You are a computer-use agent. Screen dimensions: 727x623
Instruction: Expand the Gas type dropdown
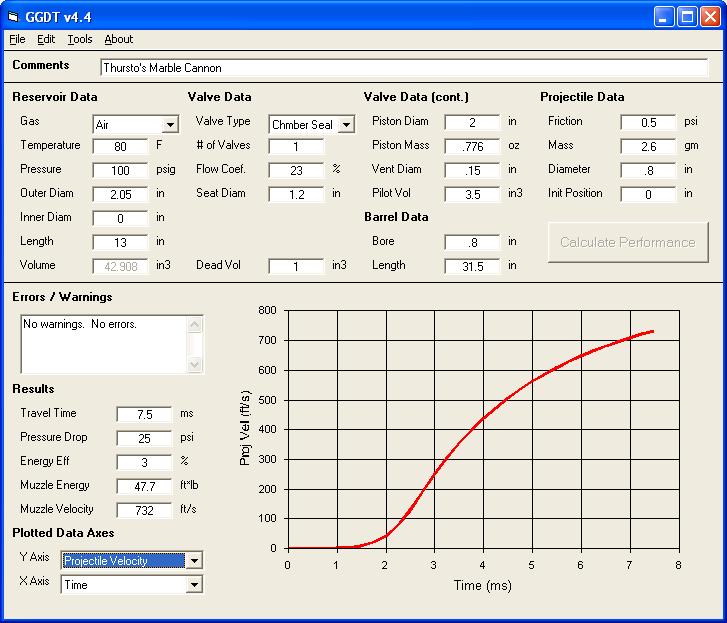170,125
